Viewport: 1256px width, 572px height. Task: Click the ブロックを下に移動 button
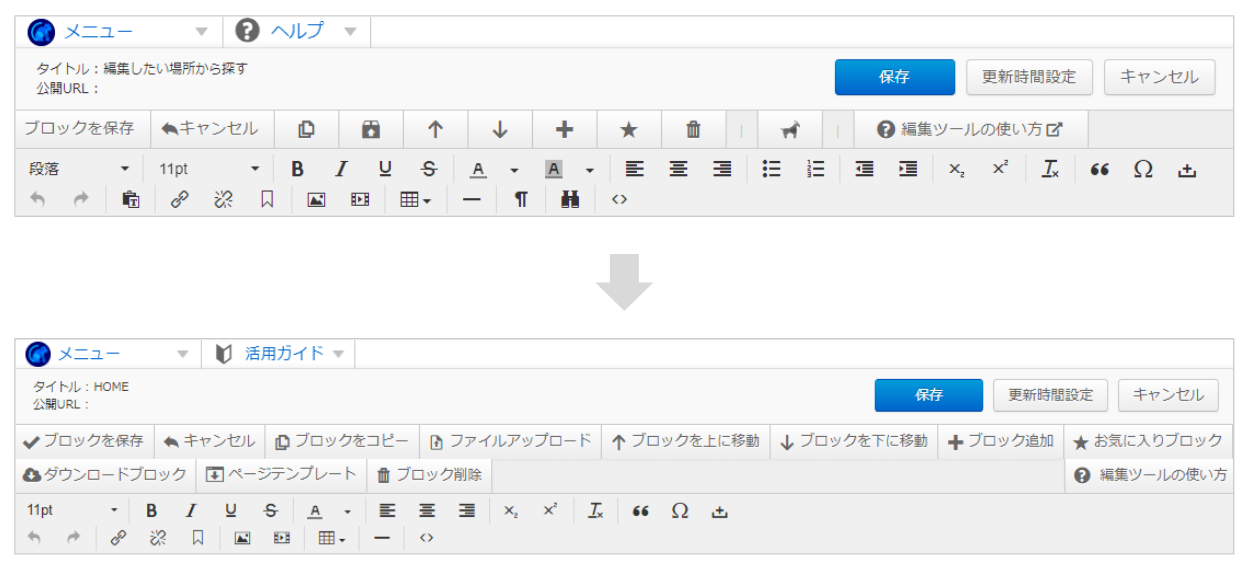853,441
